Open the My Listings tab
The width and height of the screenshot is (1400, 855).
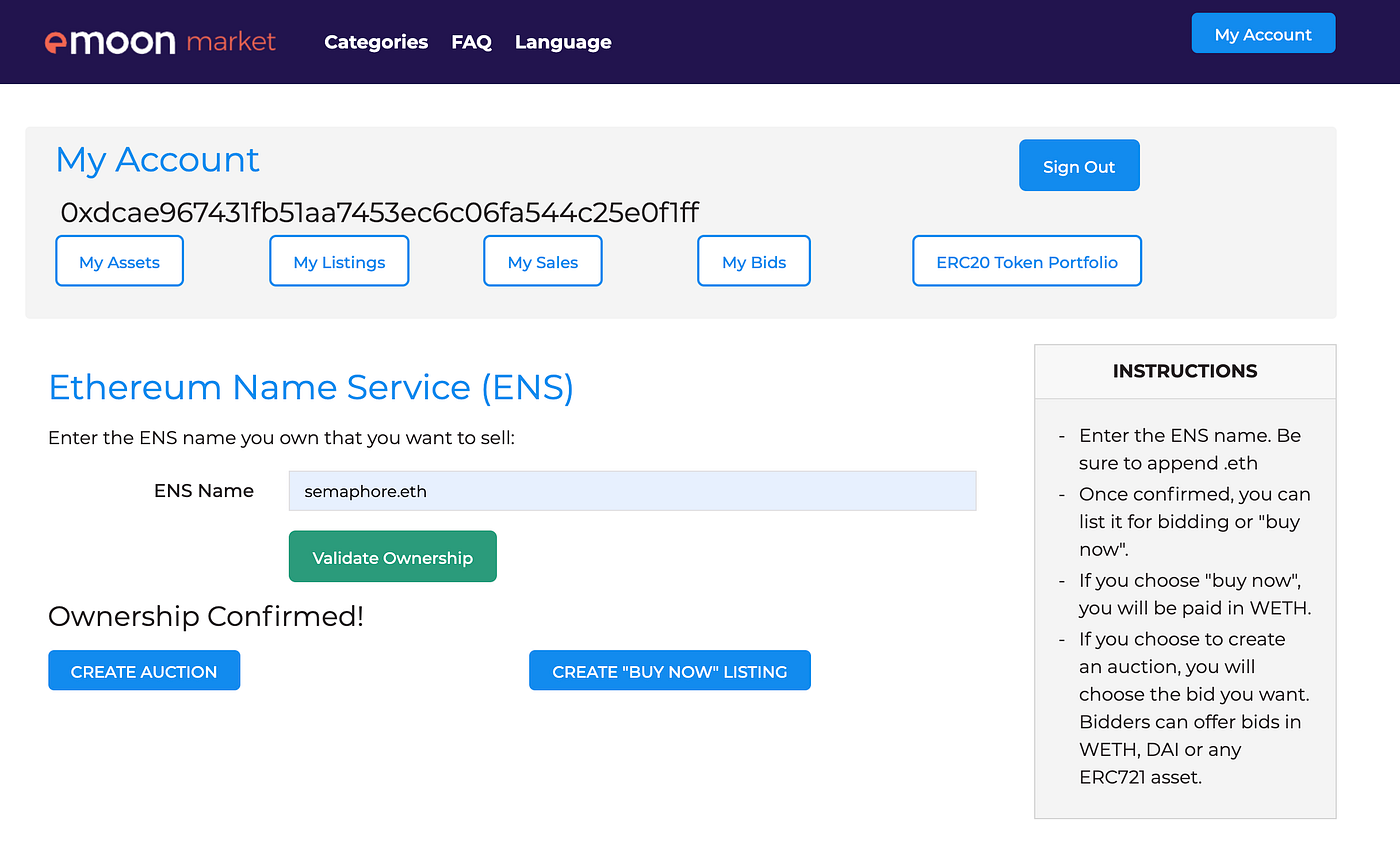(x=339, y=262)
